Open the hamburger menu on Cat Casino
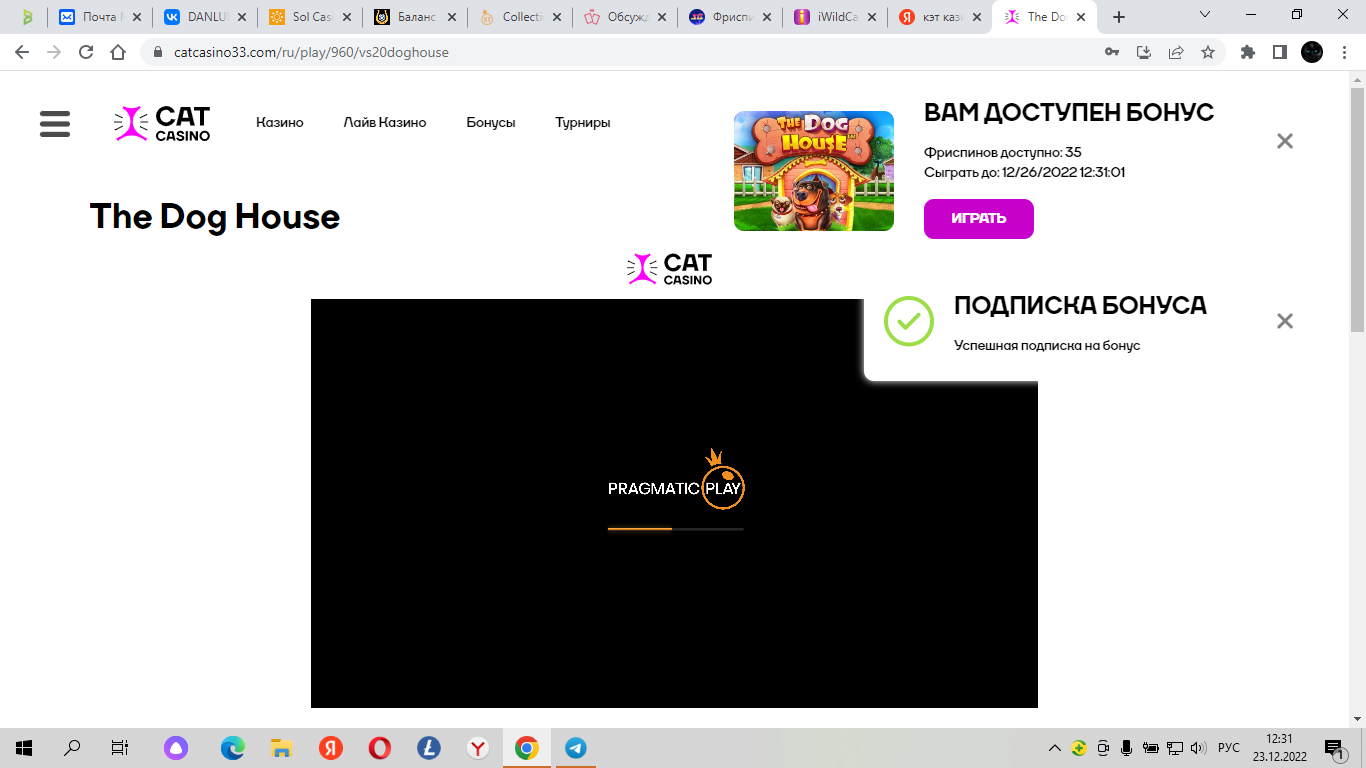This screenshot has height=768, width=1366. 55,123
